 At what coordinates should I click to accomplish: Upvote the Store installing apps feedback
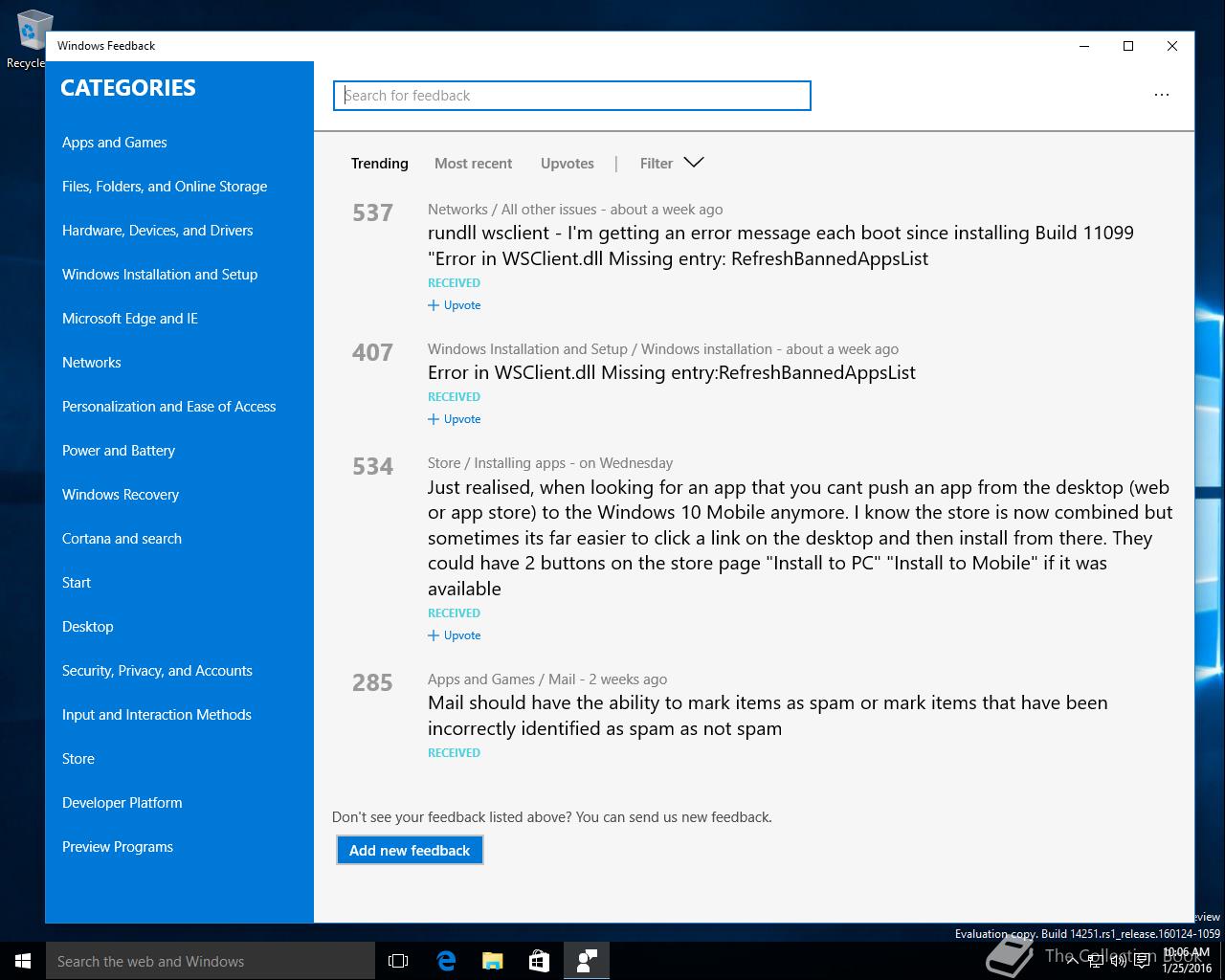pos(455,635)
